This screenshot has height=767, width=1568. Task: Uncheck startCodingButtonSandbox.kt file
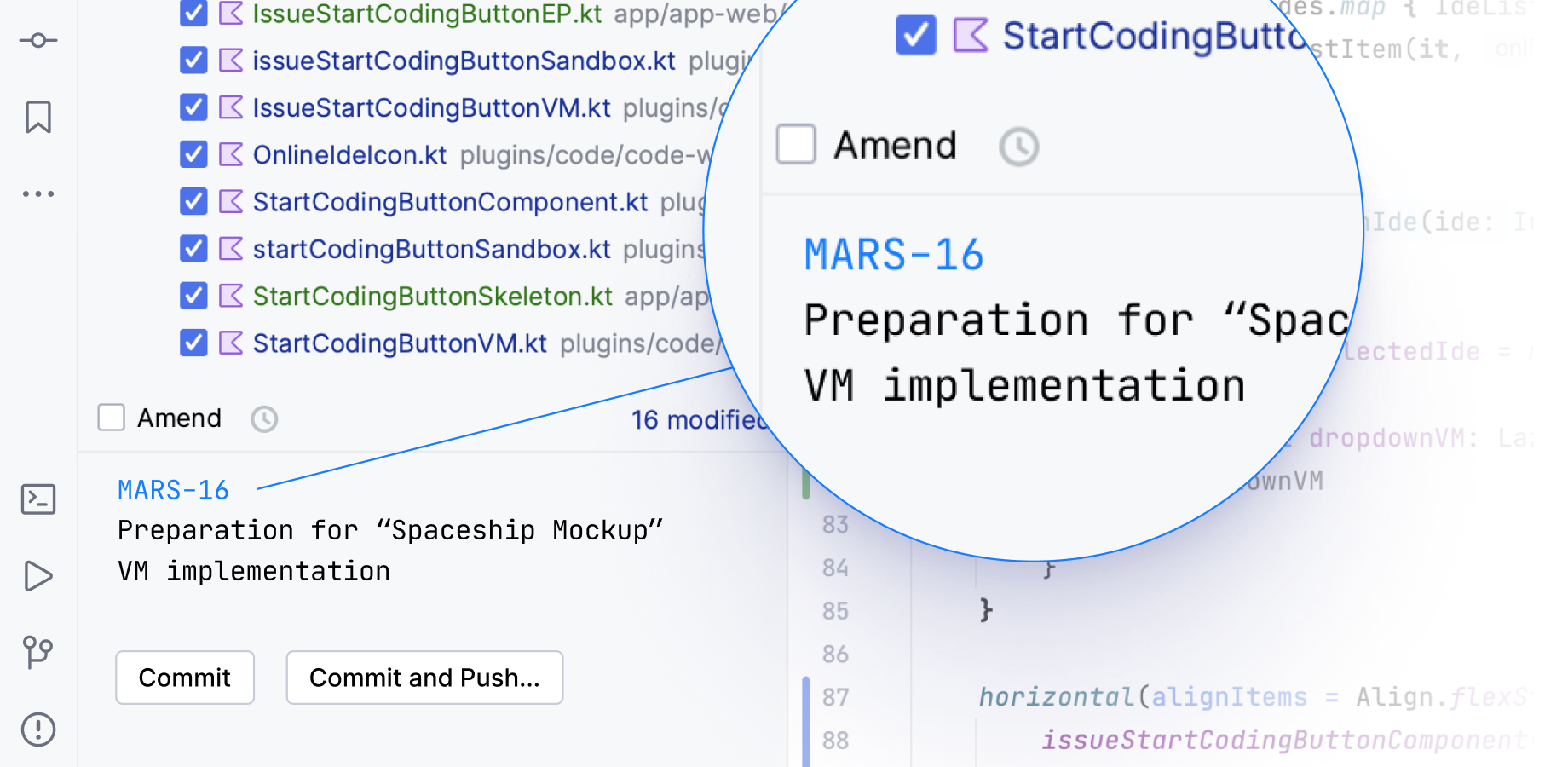pos(194,249)
